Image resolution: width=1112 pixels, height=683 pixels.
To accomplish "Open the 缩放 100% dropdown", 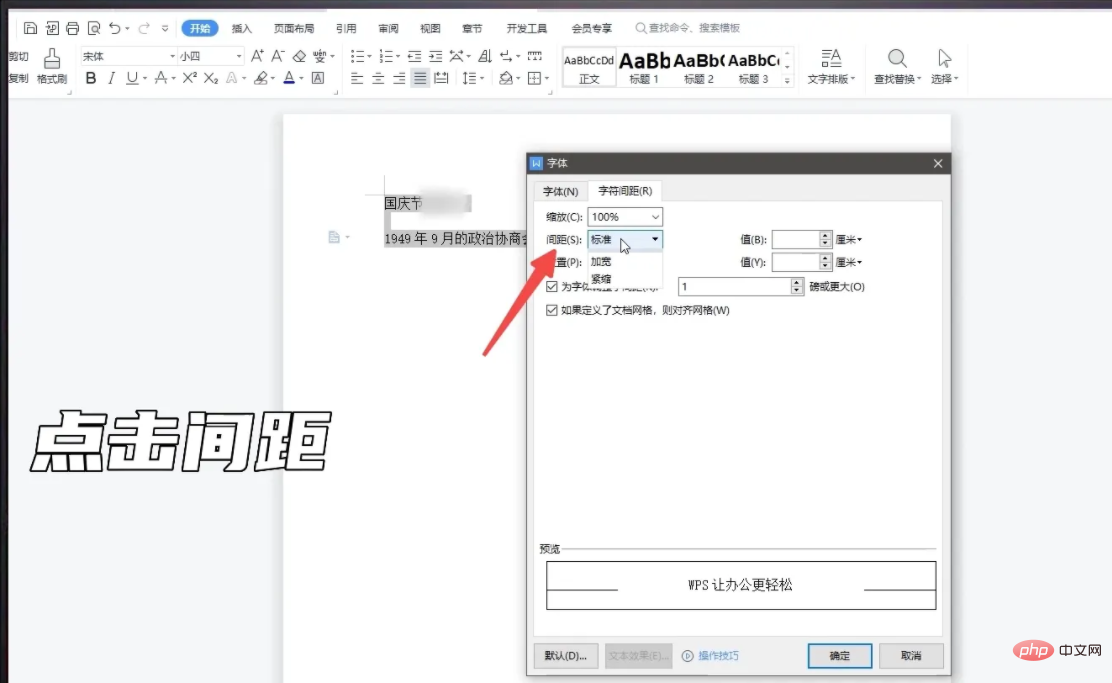I will [x=652, y=216].
